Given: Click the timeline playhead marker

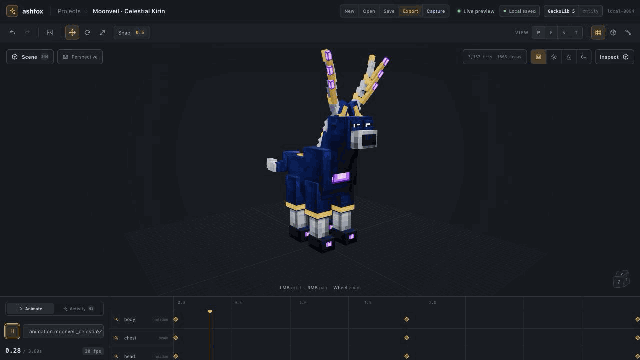Looking at the screenshot, I should tap(210, 311).
